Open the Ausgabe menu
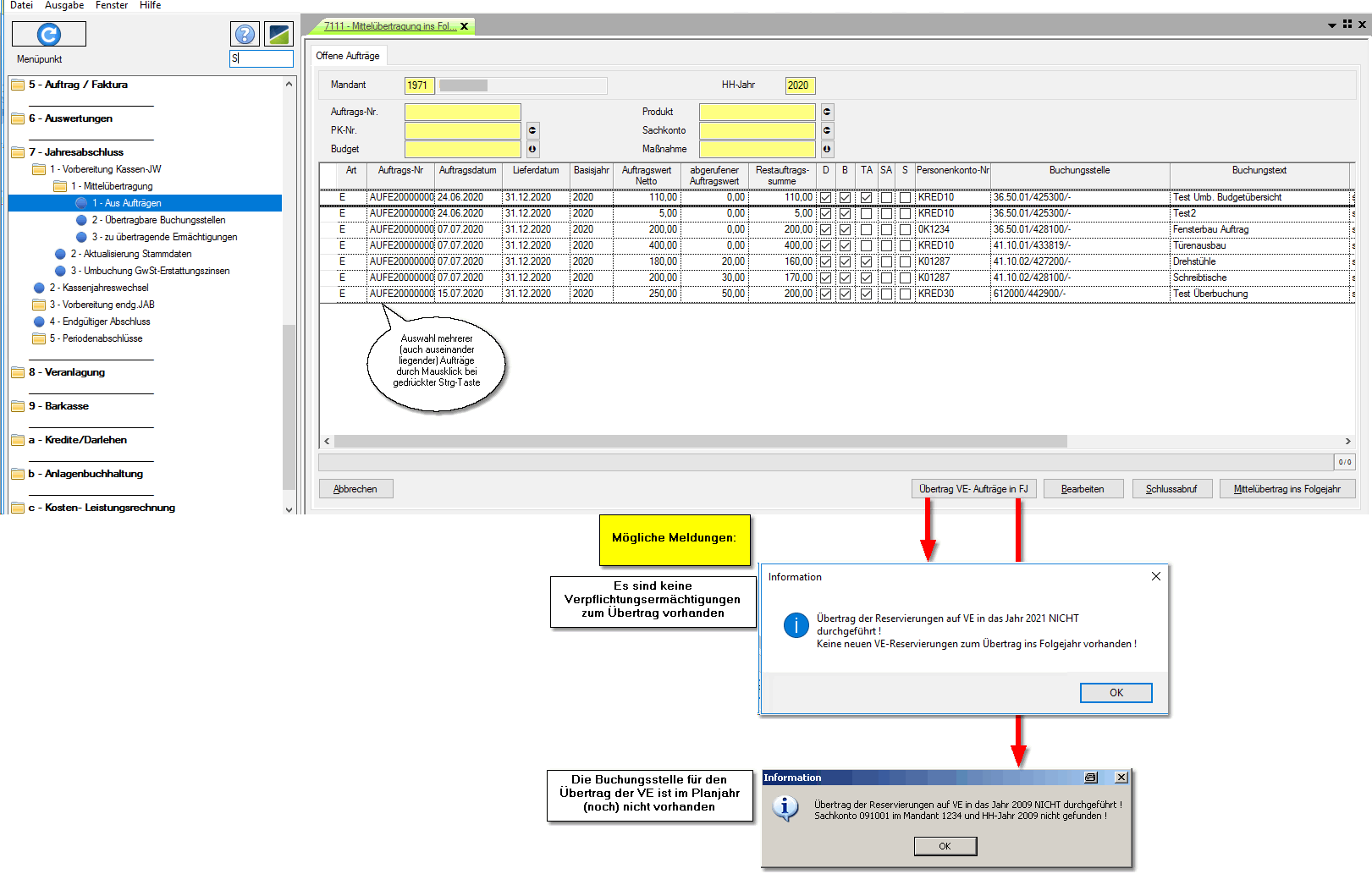 point(64,6)
